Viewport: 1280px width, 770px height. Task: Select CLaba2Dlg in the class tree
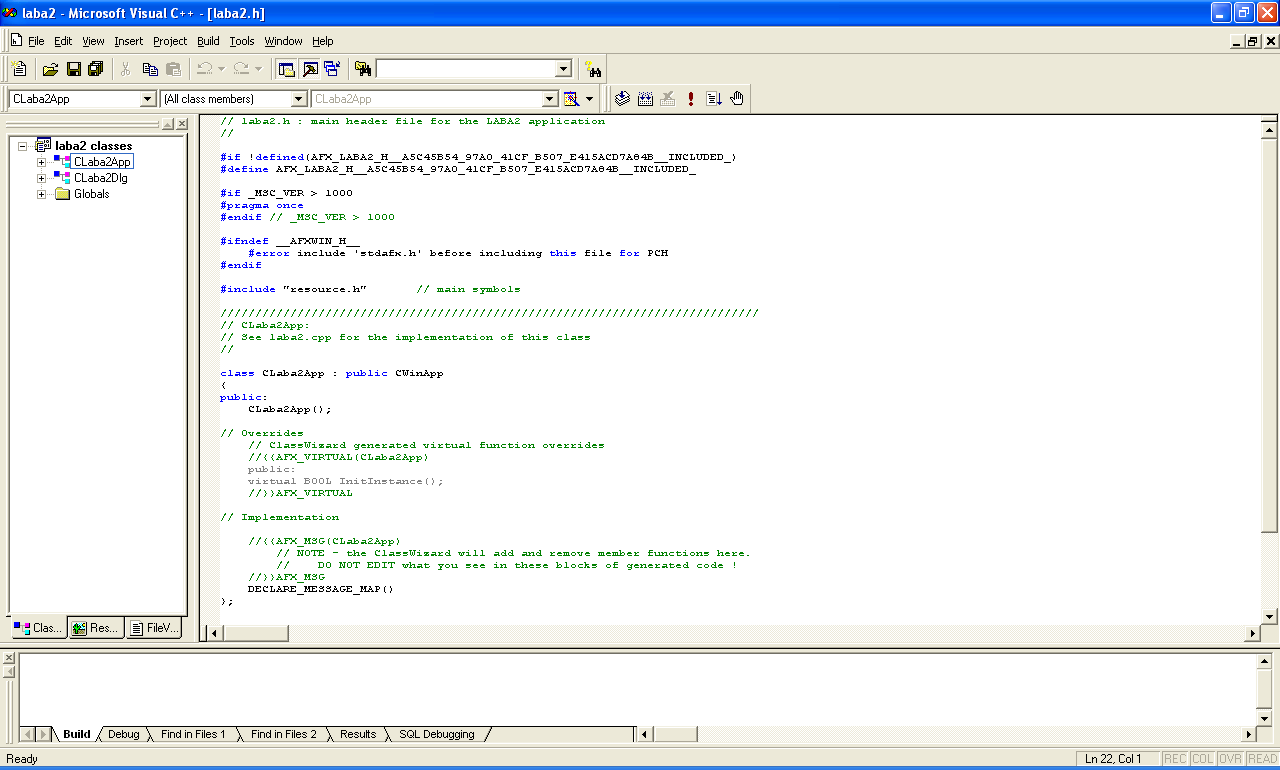[x=101, y=178]
